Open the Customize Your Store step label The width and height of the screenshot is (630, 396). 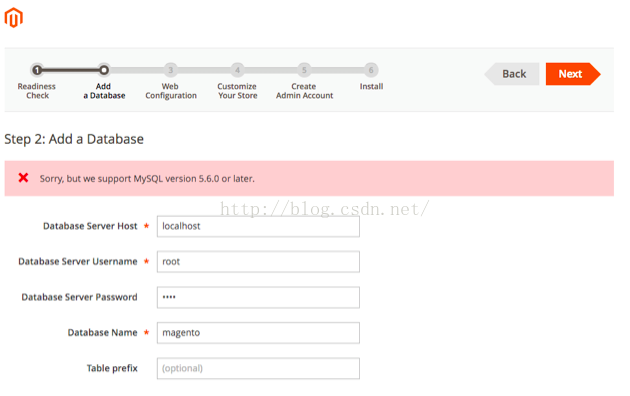(237, 91)
